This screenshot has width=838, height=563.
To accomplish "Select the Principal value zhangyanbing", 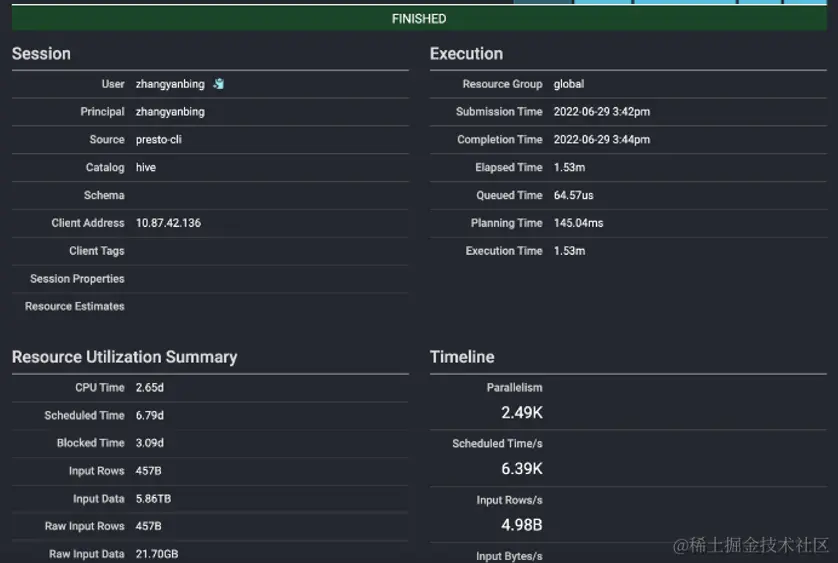I will 170,112.
